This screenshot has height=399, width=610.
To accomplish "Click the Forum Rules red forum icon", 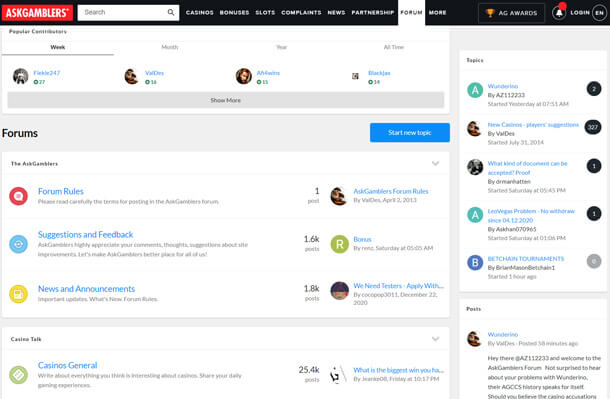I will 18,196.
